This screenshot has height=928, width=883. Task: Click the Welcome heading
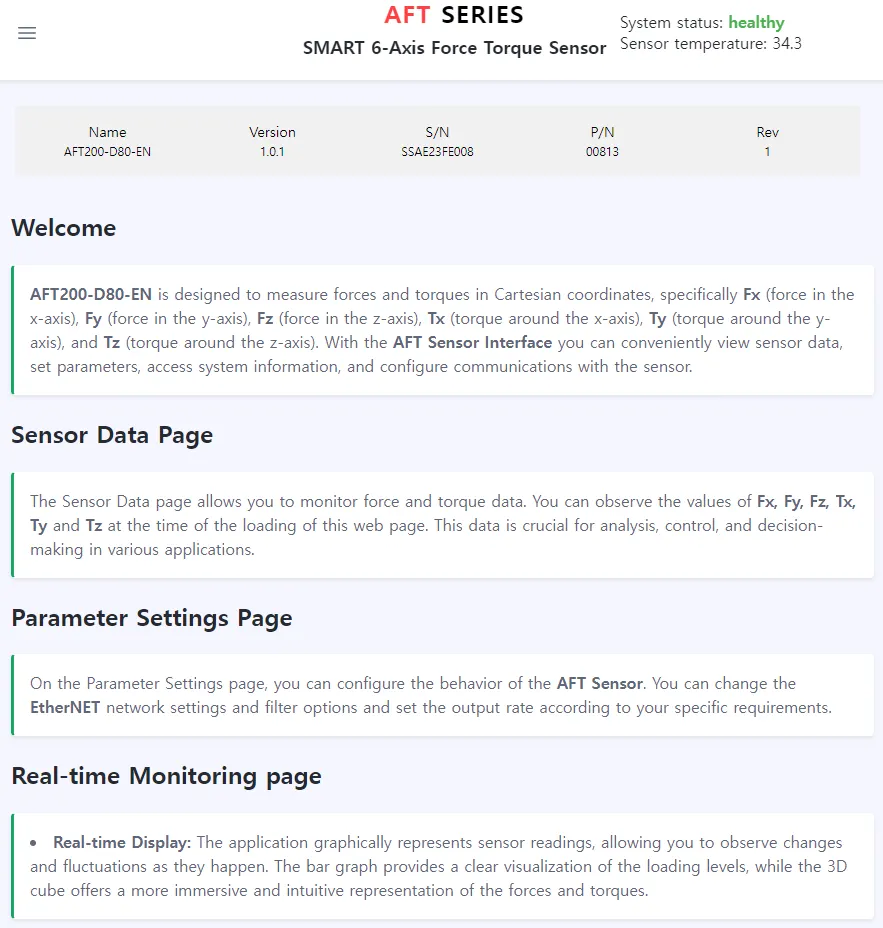click(64, 228)
